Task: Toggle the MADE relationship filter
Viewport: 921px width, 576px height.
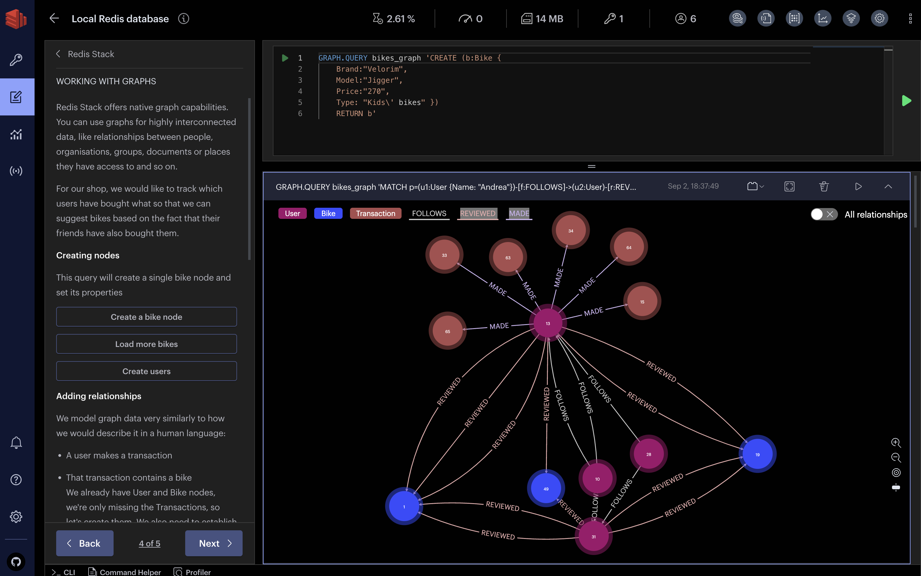Action: [519, 213]
